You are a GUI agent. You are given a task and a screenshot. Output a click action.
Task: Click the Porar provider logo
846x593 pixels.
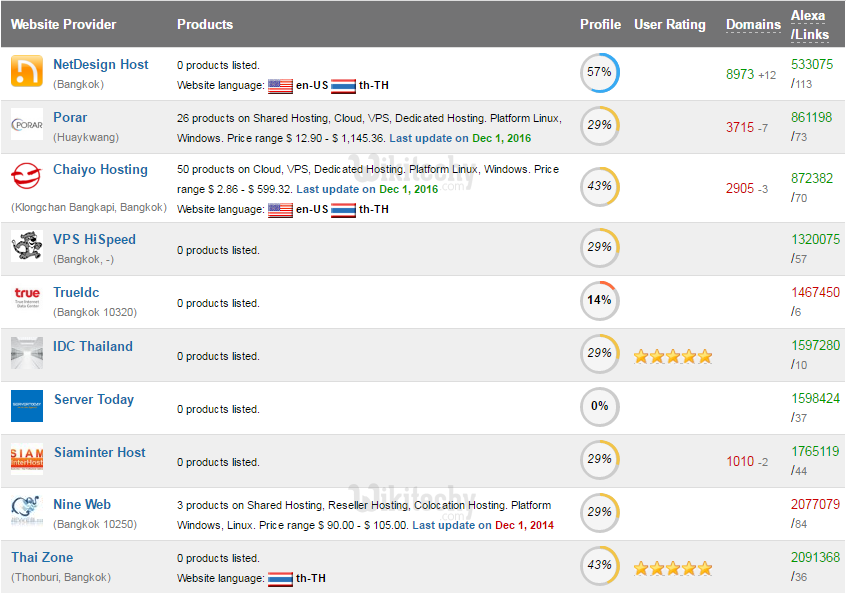click(27, 124)
